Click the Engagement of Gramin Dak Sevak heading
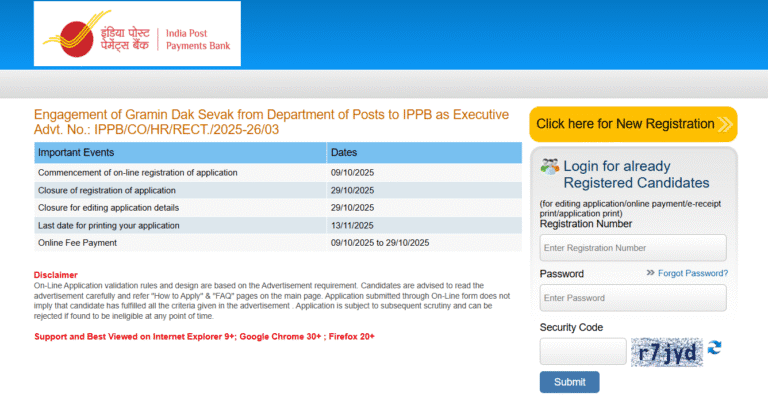The height and width of the screenshot is (408, 768). (x=272, y=114)
